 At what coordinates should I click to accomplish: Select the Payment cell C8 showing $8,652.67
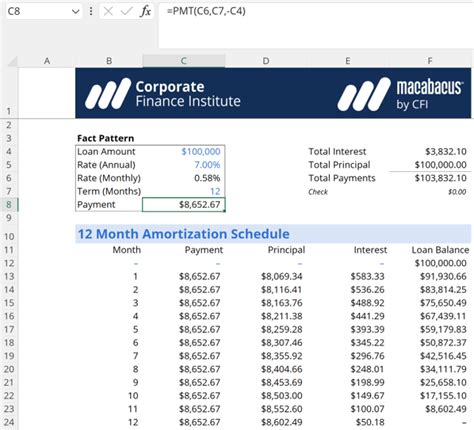[x=184, y=205]
